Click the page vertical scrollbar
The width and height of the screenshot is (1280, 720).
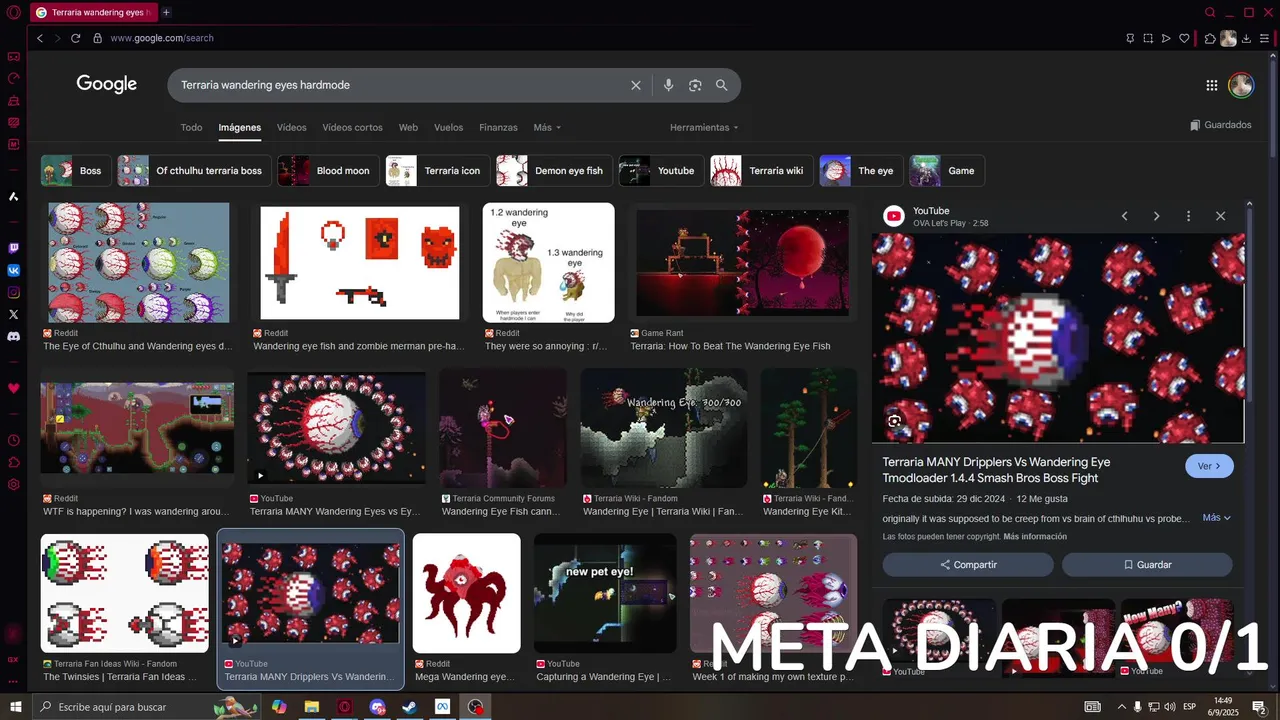1273,110
